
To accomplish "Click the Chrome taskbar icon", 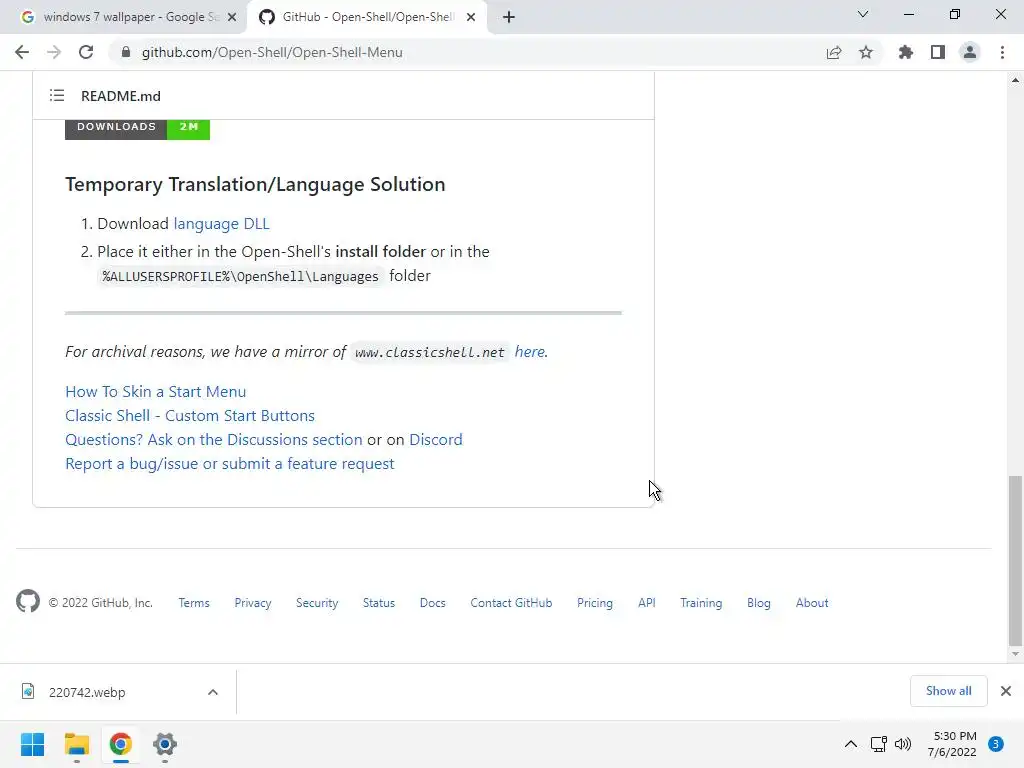I will (x=121, y=744).
